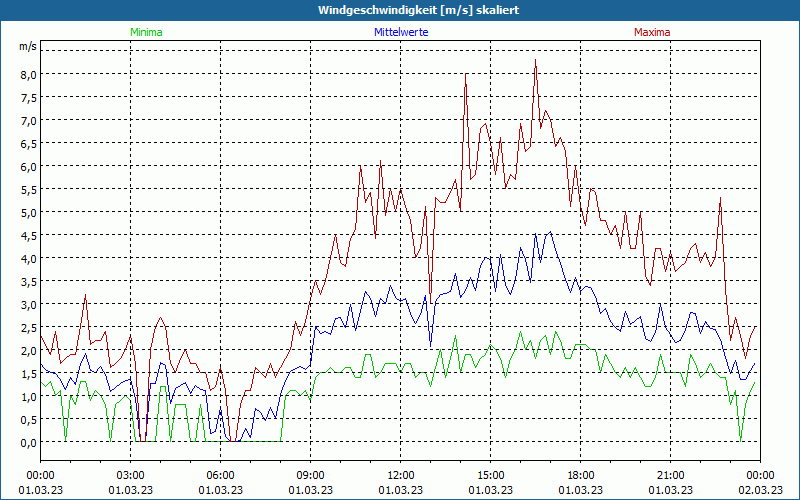The width and height of the screenshot is (800, 500).
Task: Click the 01.03.23 date under 12:00
Action: [401, 490]
